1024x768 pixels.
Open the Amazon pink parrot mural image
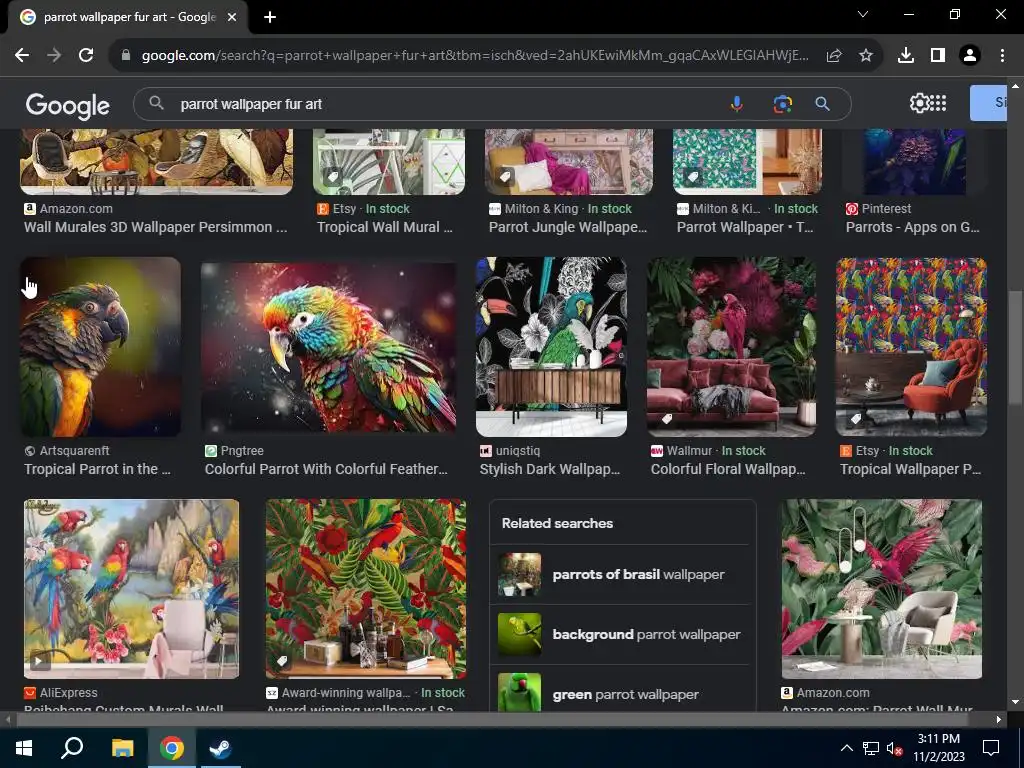[x=882, y=589]
